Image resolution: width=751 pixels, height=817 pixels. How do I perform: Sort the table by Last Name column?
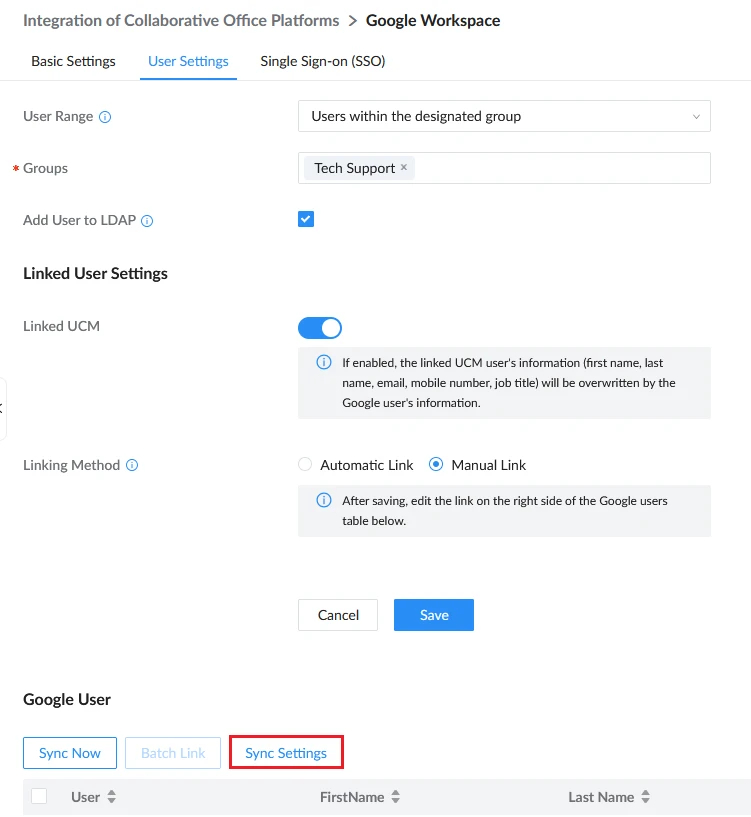[645, 796]
